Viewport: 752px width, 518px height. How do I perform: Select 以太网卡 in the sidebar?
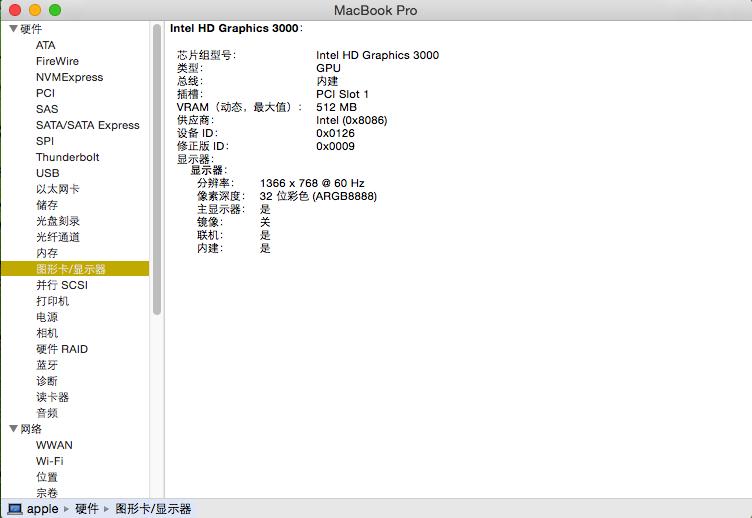click(x=58, y=189)
